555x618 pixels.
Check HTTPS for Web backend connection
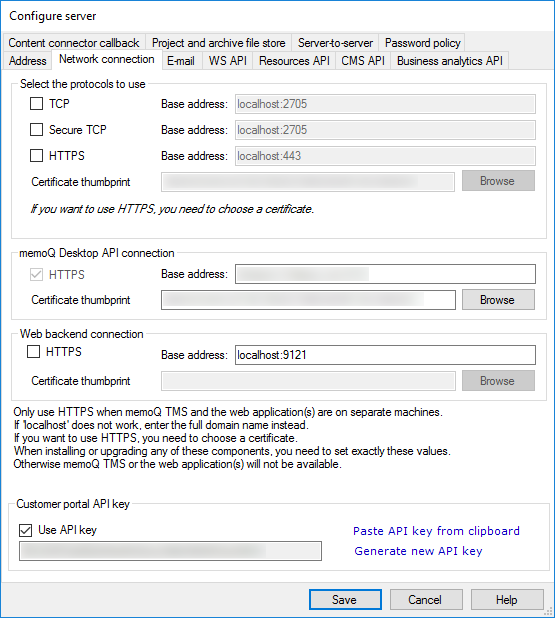click(x=34, y=351)
